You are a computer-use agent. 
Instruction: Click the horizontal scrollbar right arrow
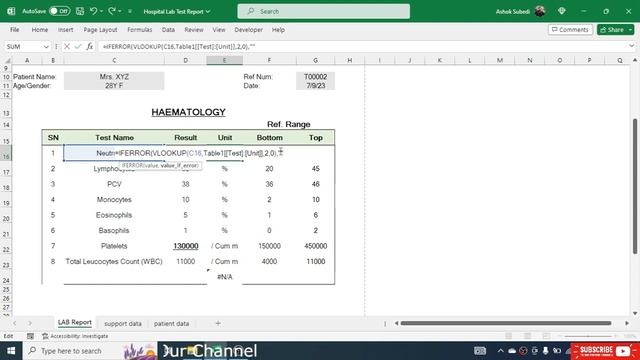coord(627,323)
